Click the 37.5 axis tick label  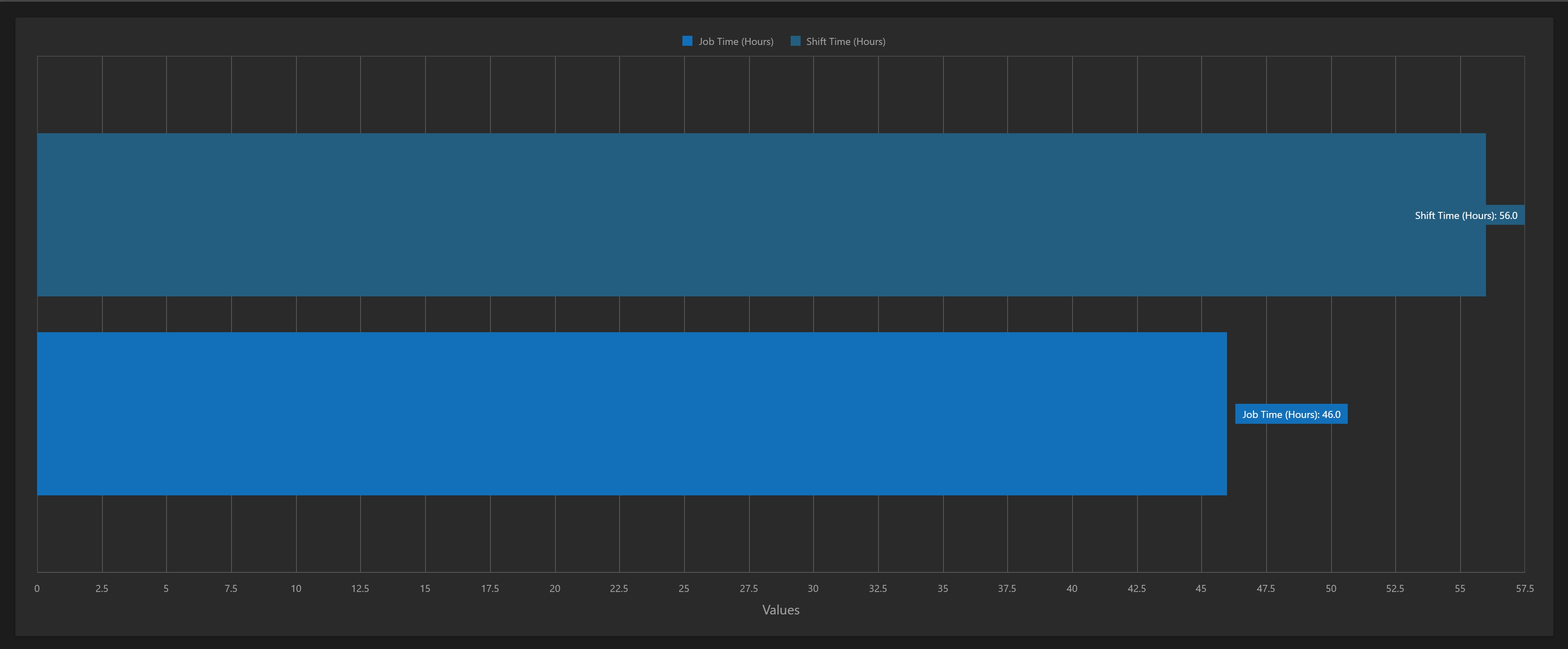click(1007, 588)
